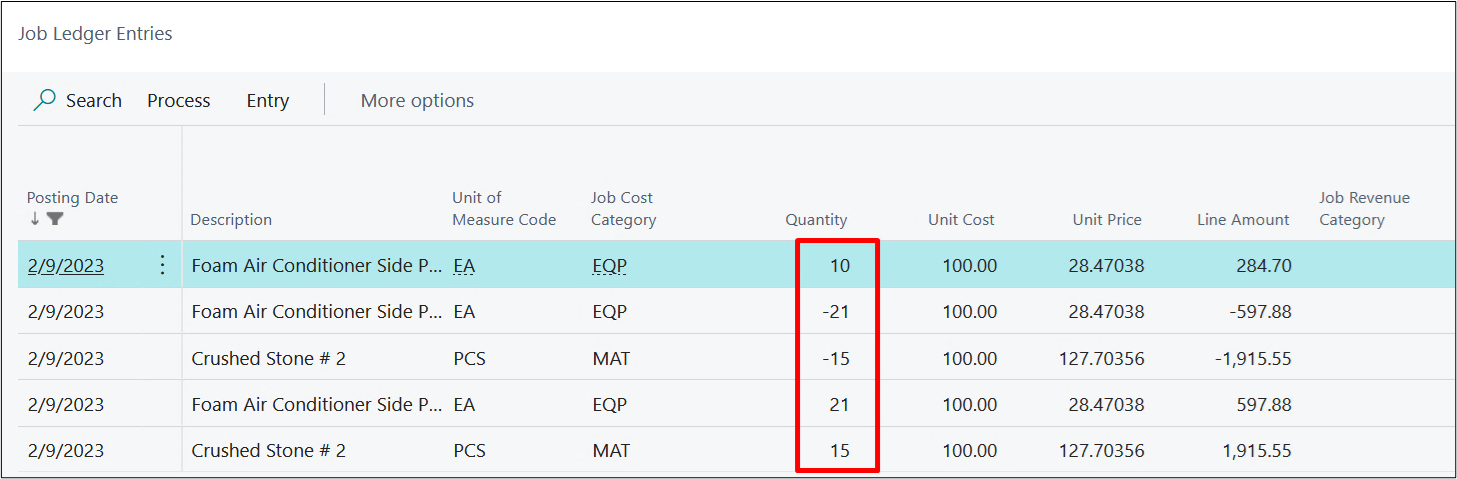
Task: Click the sort arrow under Posting Date
Action: click(x=35, y=219)
